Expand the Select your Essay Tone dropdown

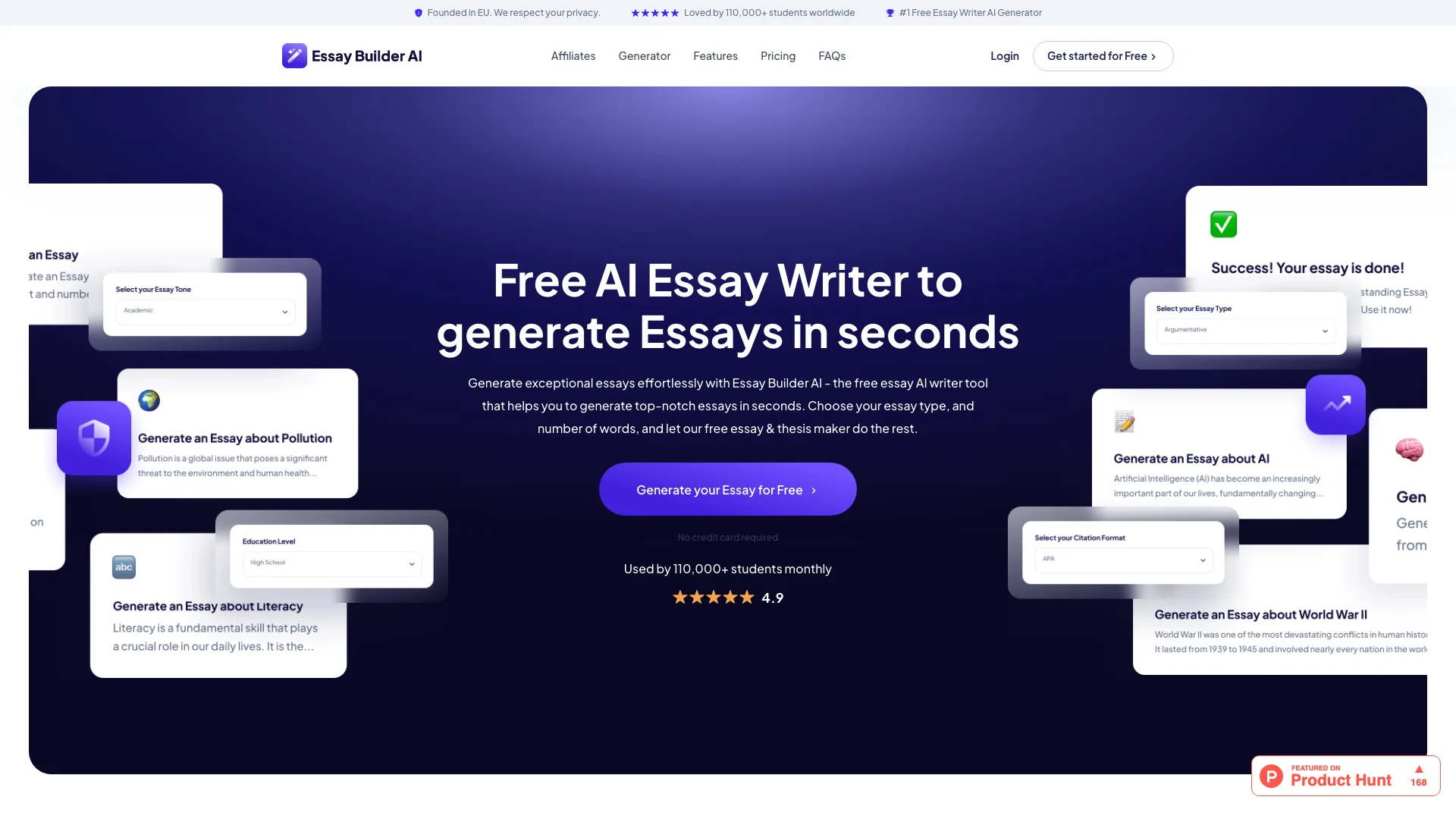285,312
